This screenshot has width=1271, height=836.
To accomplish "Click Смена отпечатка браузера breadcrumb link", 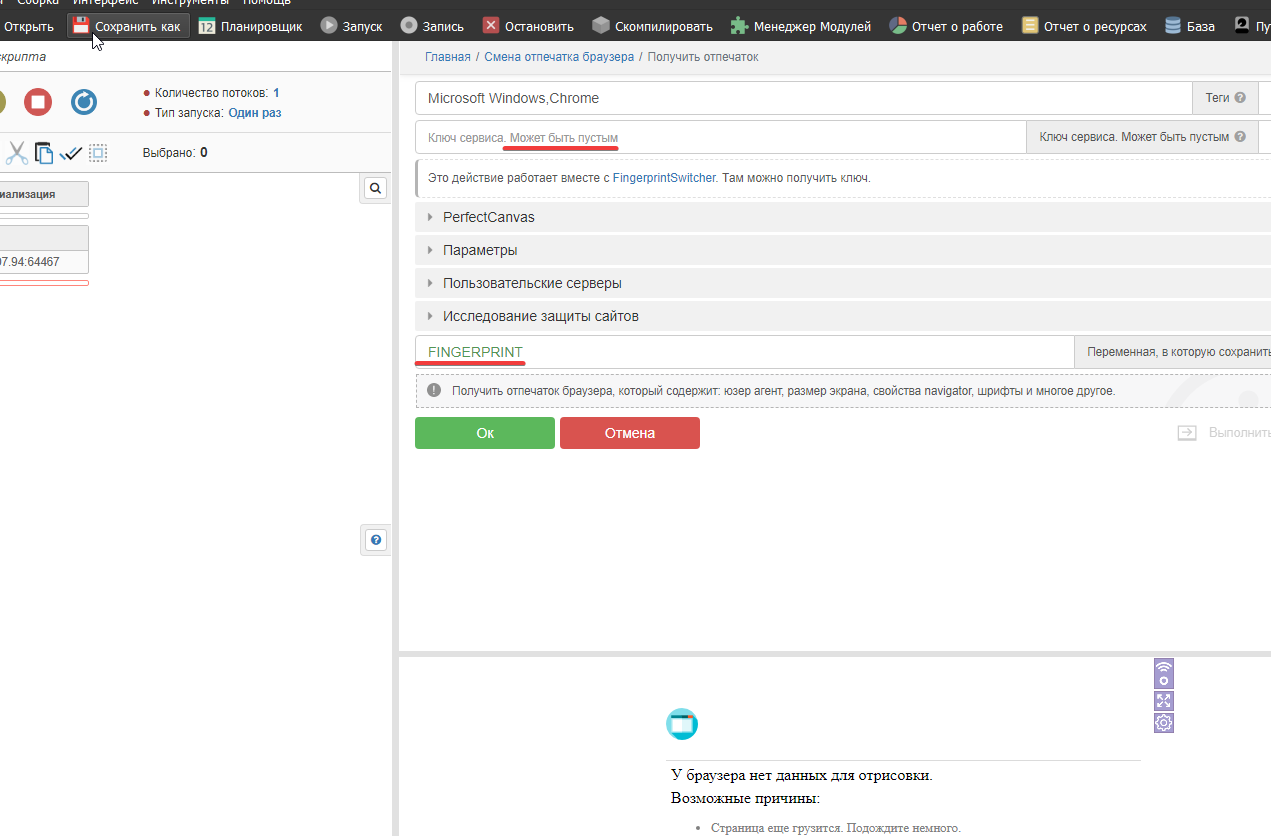I will click(559, 57).
